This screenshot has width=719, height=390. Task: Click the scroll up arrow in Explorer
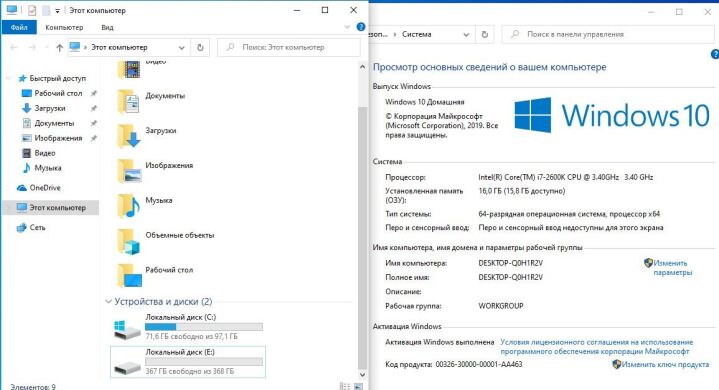point(362,67)
